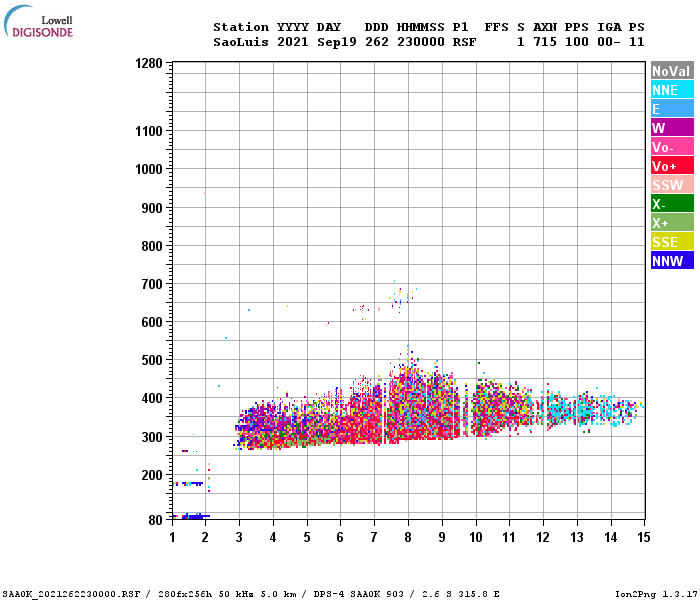
Task: Click the '2.6 S 315.8 E' coordinates
Action: click(x=461, y=594)
